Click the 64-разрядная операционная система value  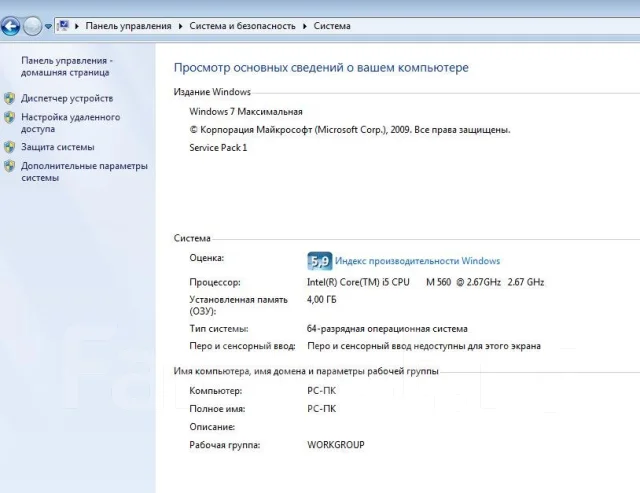click(387, 329)
